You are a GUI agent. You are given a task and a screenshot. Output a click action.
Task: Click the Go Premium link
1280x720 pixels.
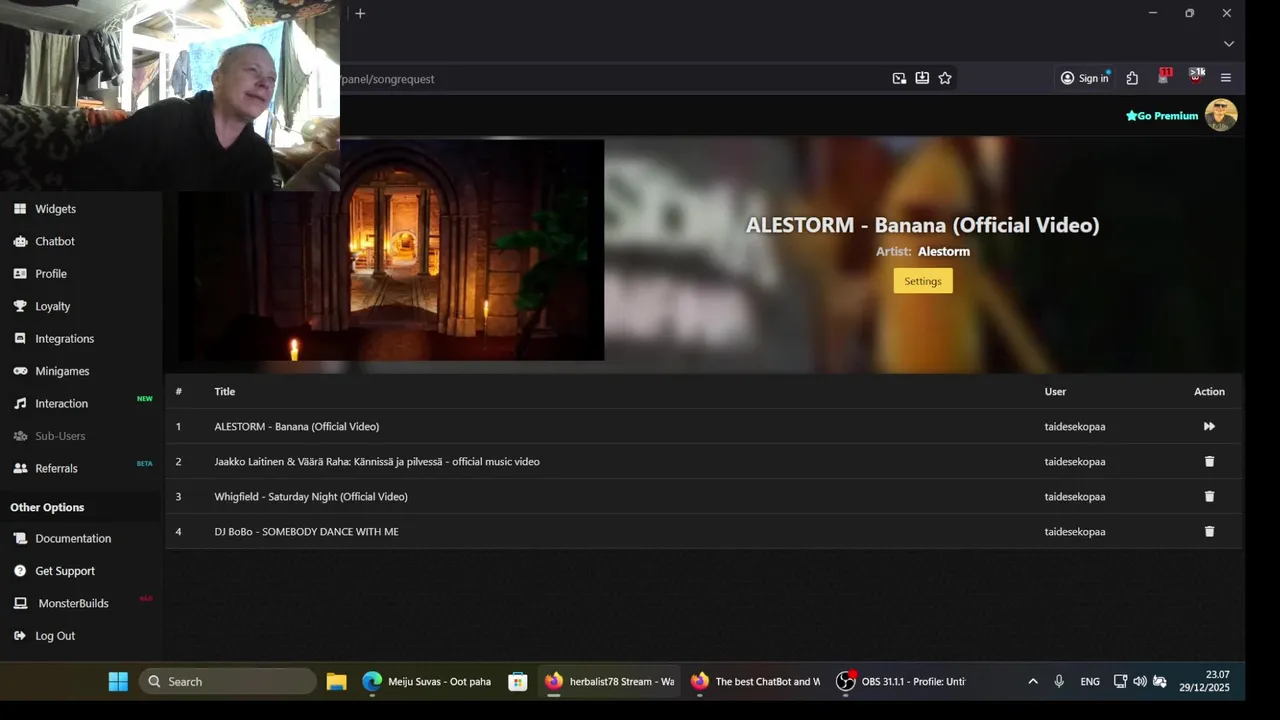1162,116
